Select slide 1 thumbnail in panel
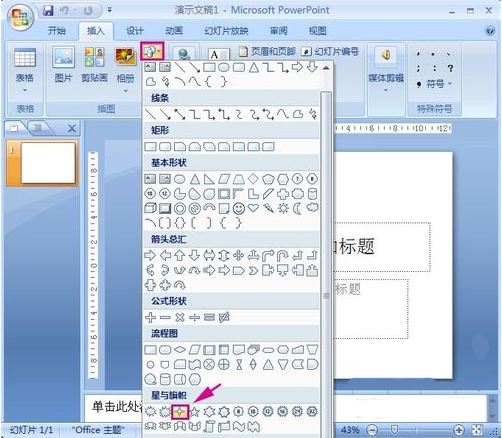The height and width of the screenshot is (438, 502). 48,163
